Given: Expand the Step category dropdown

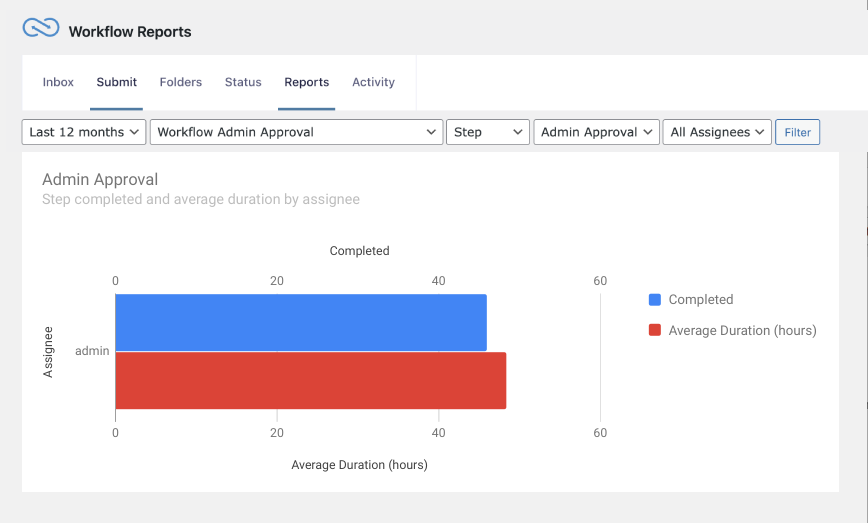Looking at the screenshot, I should coord(488,132).
